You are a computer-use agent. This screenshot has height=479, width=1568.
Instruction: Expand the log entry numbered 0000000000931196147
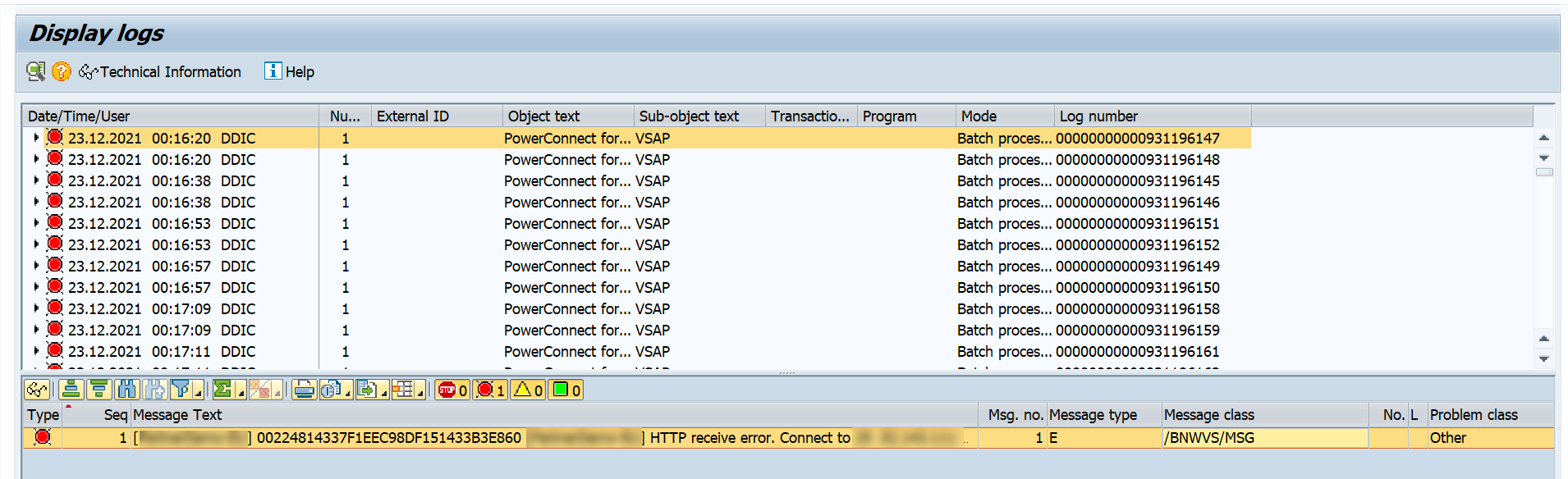click(36, 138)
